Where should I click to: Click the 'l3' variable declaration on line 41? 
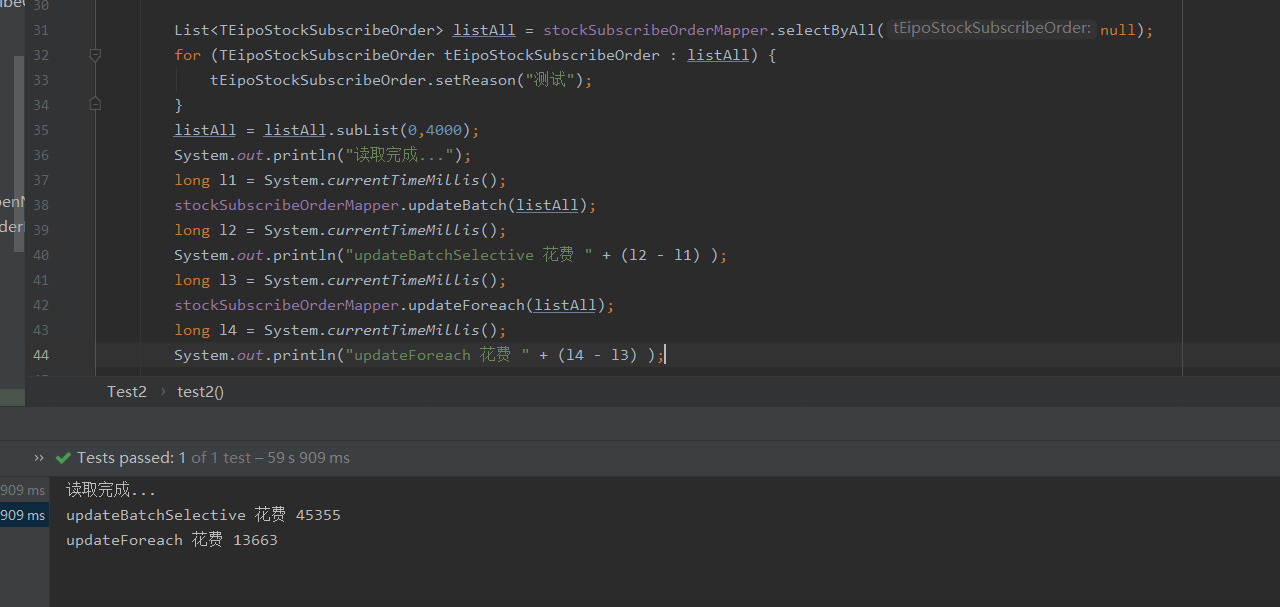click(x=228, y=280)
